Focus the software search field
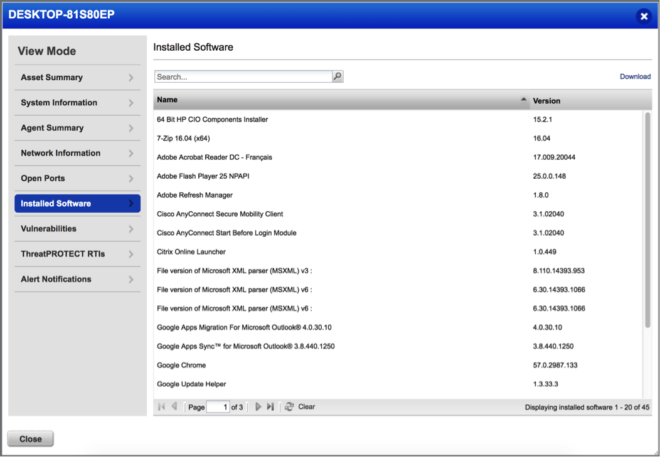Image resolution: width=660 pixels, height=457 pixels. click(x=243, y=77)
